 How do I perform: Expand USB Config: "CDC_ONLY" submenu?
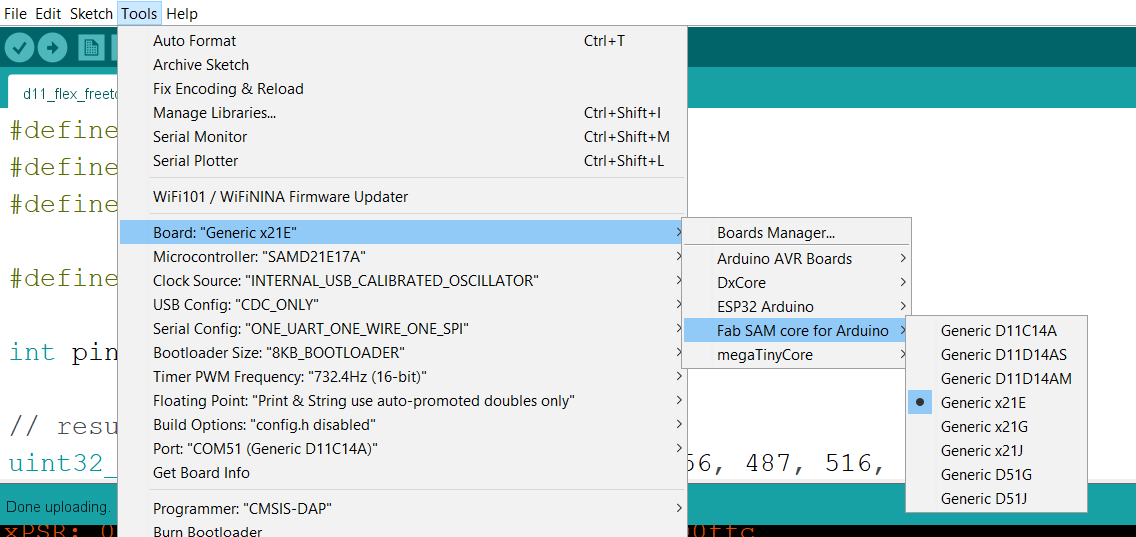click(x=402, y=304)
